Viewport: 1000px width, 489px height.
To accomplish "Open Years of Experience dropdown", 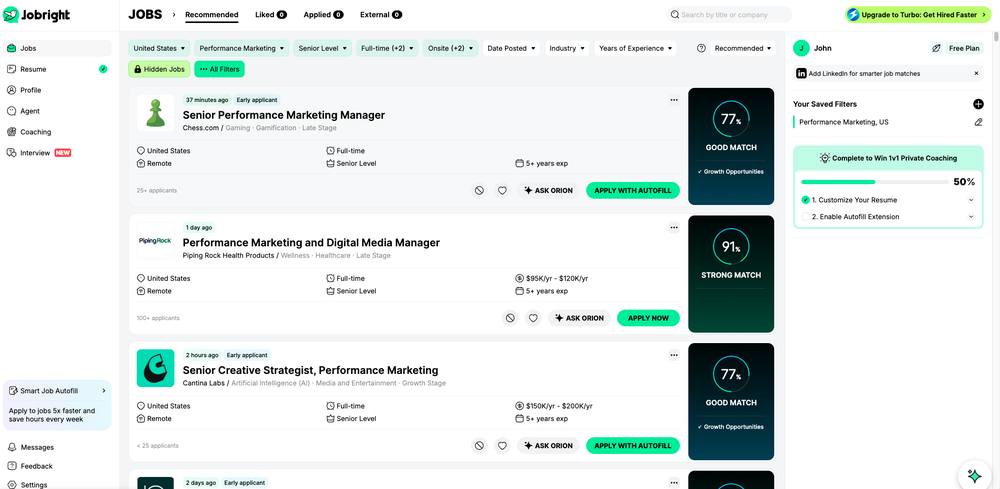I will pyautogui.click(x=635, y=48).
